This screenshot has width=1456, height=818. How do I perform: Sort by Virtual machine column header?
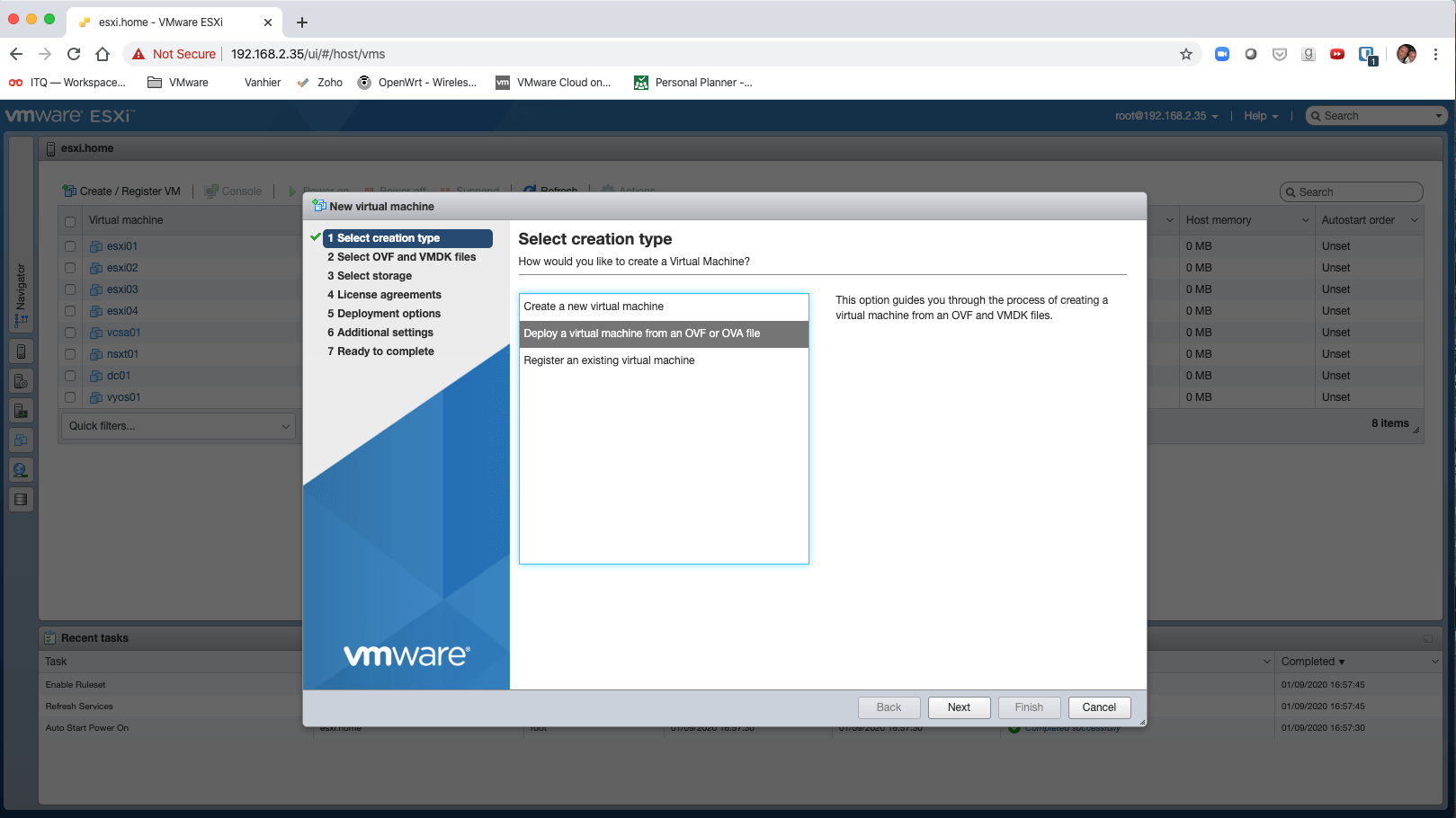coord(126,220)
